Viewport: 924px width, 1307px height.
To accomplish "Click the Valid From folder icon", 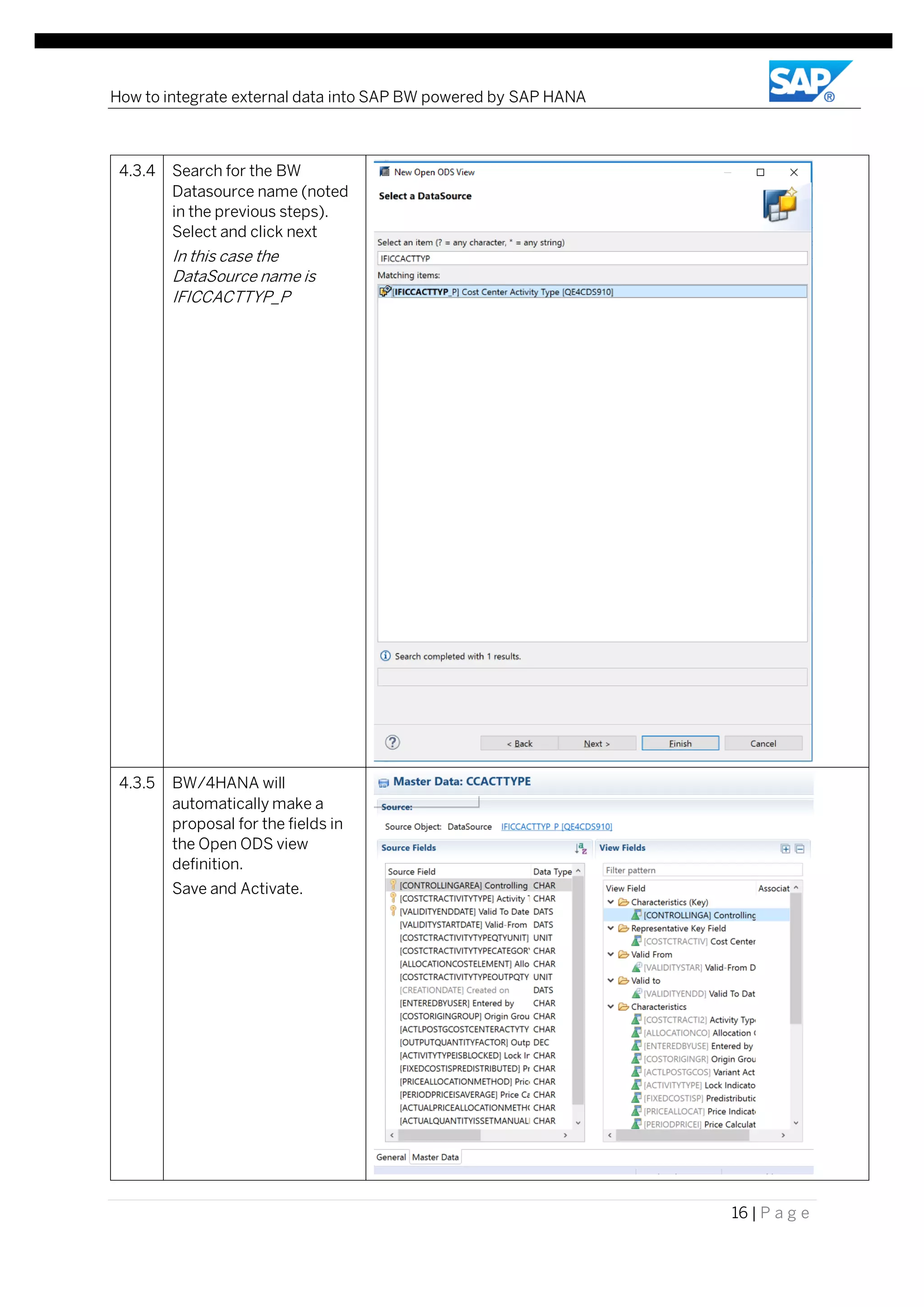I will coord(623,955).
